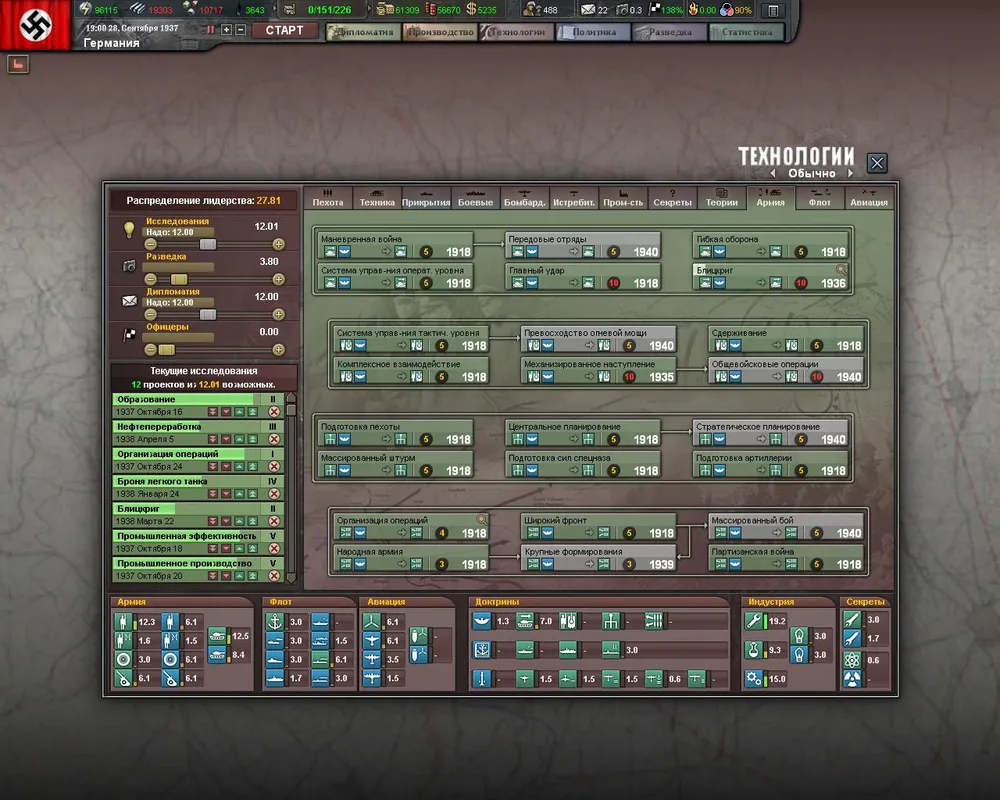Cancel the Нефтепереработка research project

(274, 439)
